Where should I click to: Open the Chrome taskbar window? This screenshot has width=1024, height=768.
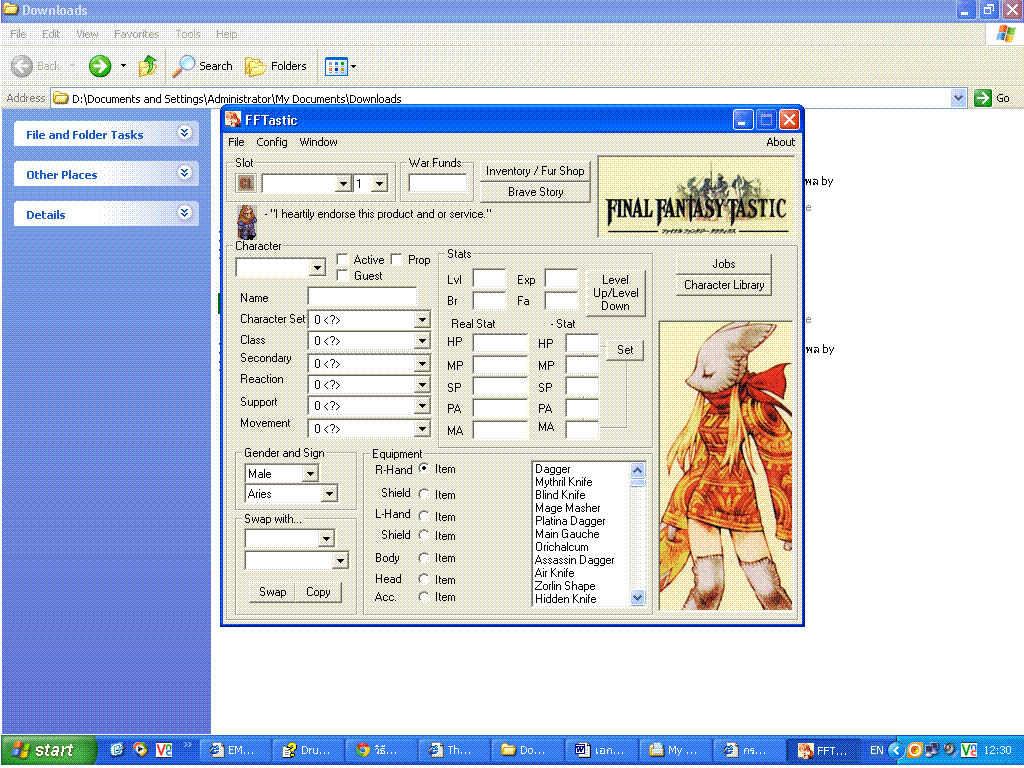(x=381, y=750)
